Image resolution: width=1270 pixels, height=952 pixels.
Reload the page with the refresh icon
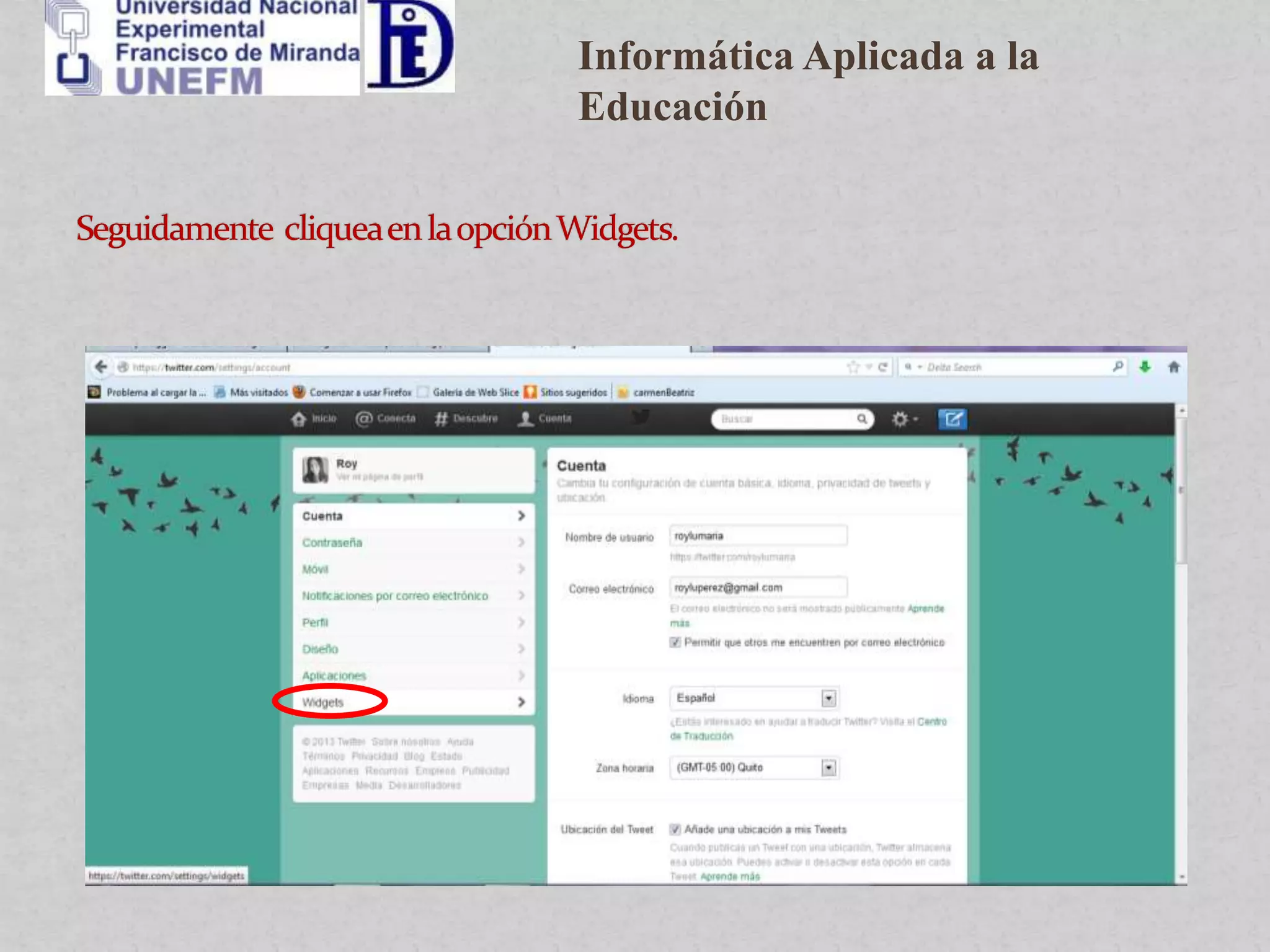[x=883, y=367]
